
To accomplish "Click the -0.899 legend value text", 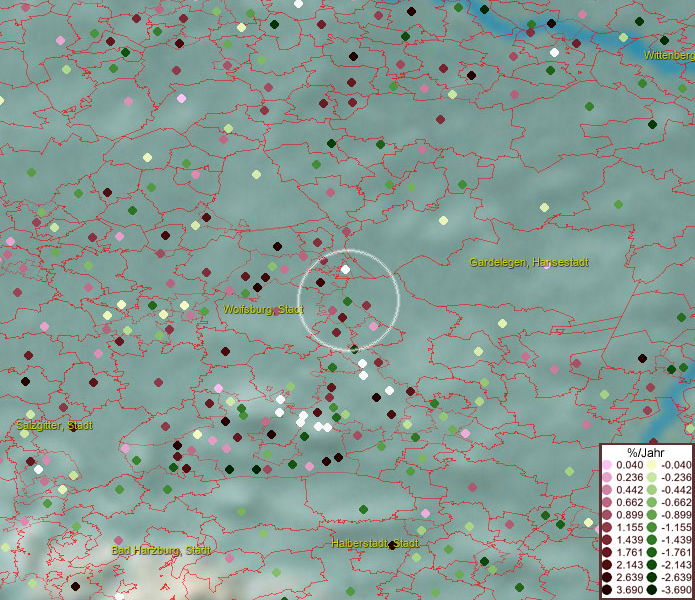I will pos(676,515).
